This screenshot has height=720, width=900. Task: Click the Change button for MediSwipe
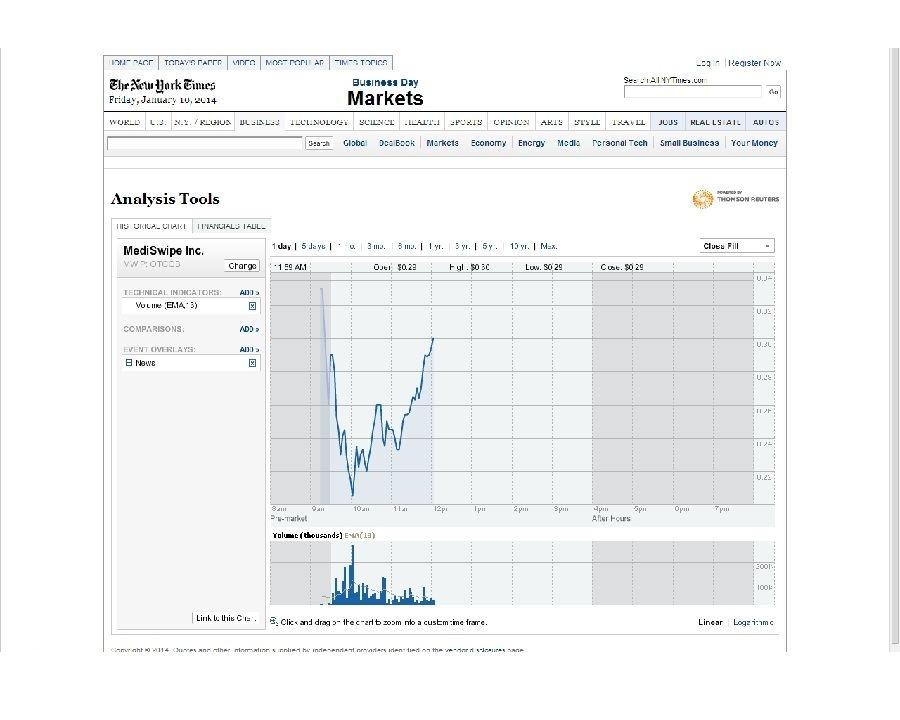(x=242, y=265)
